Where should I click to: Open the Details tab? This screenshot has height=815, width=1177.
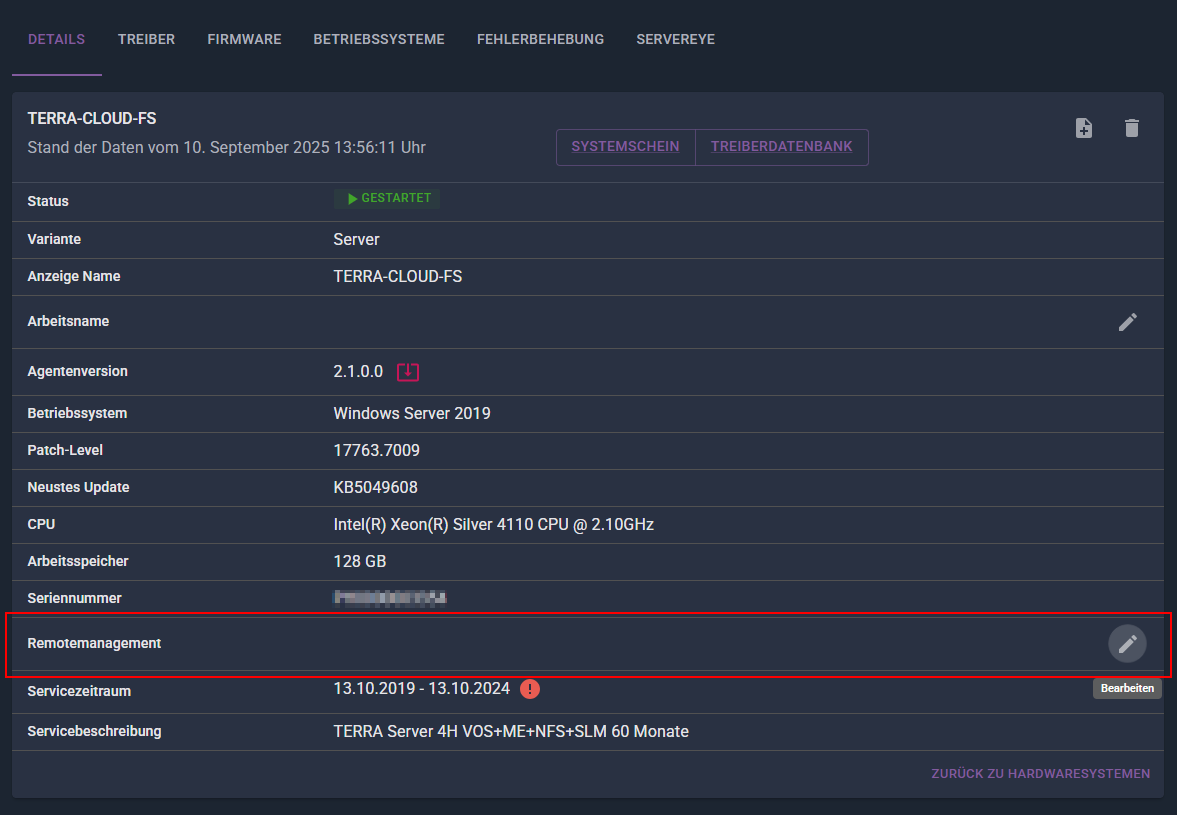[56, 39]
